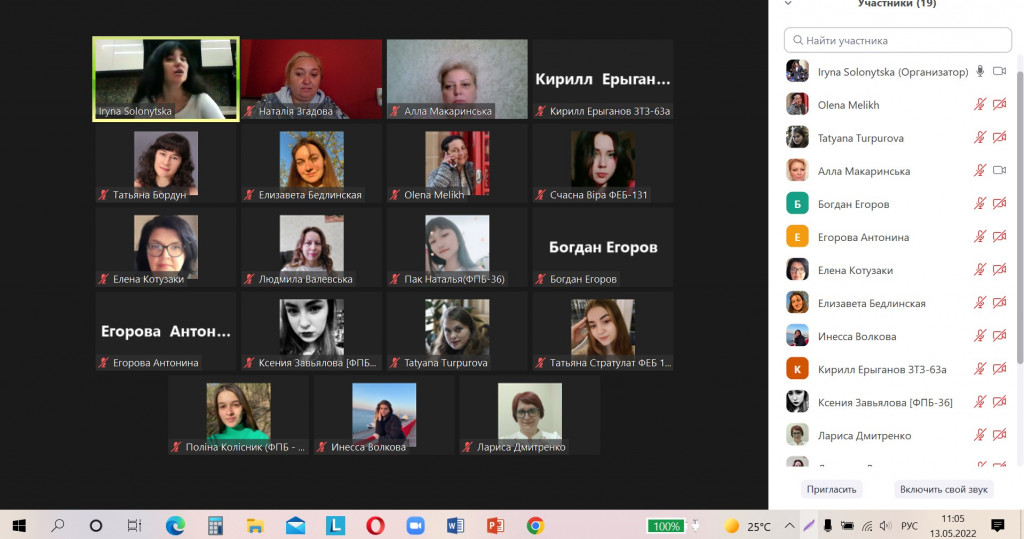
Task: Click crossed-out camera icon for Елена Котузаки
Action: pyautogui.click(x=998, y=270)
